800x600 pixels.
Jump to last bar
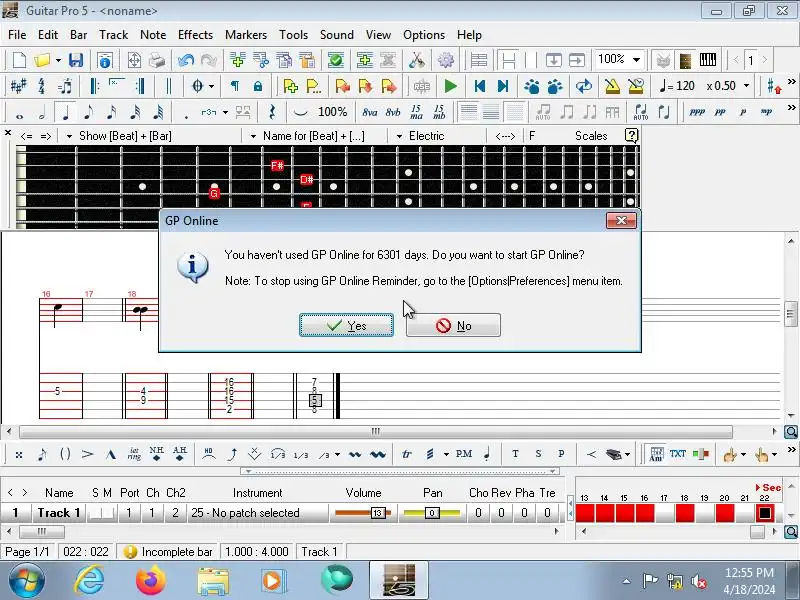(x=503, y=86)
